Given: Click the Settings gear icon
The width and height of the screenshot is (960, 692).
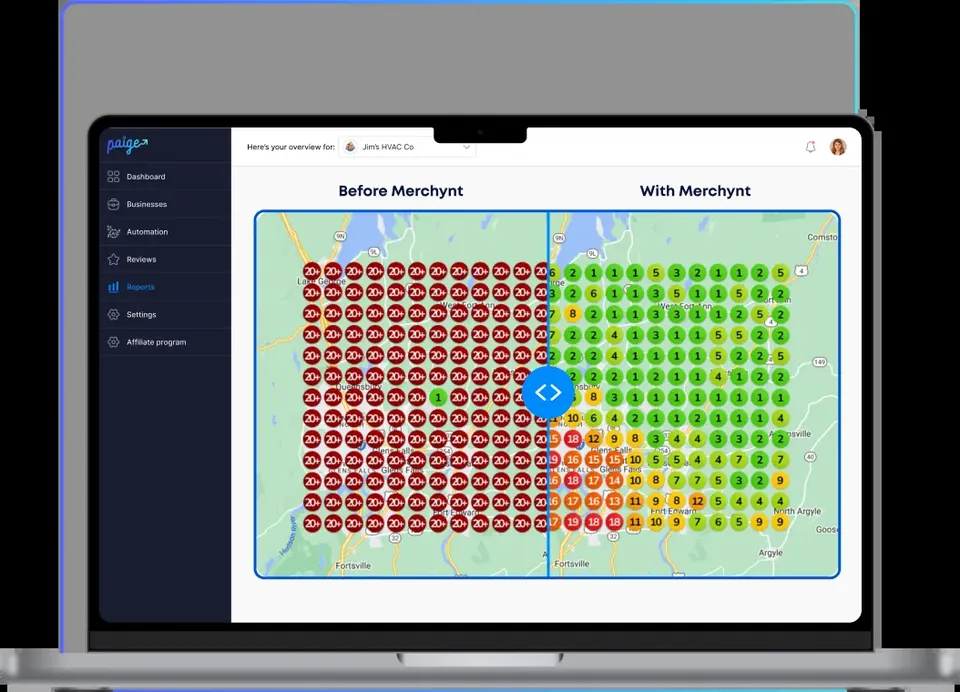Looking at the screenshot, I should point(113,314).
